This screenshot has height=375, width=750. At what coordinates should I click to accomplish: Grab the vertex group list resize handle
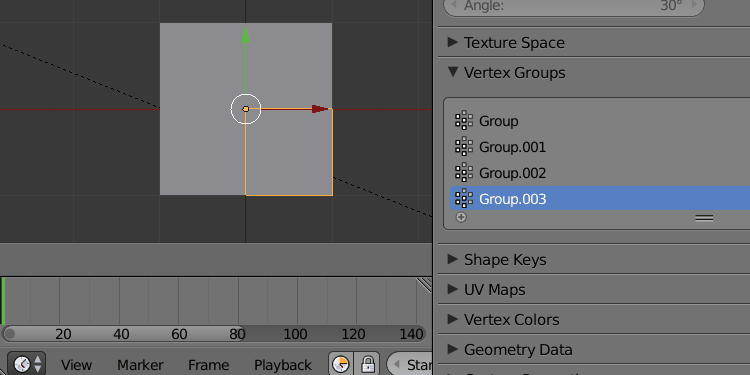tap(704, 218)
